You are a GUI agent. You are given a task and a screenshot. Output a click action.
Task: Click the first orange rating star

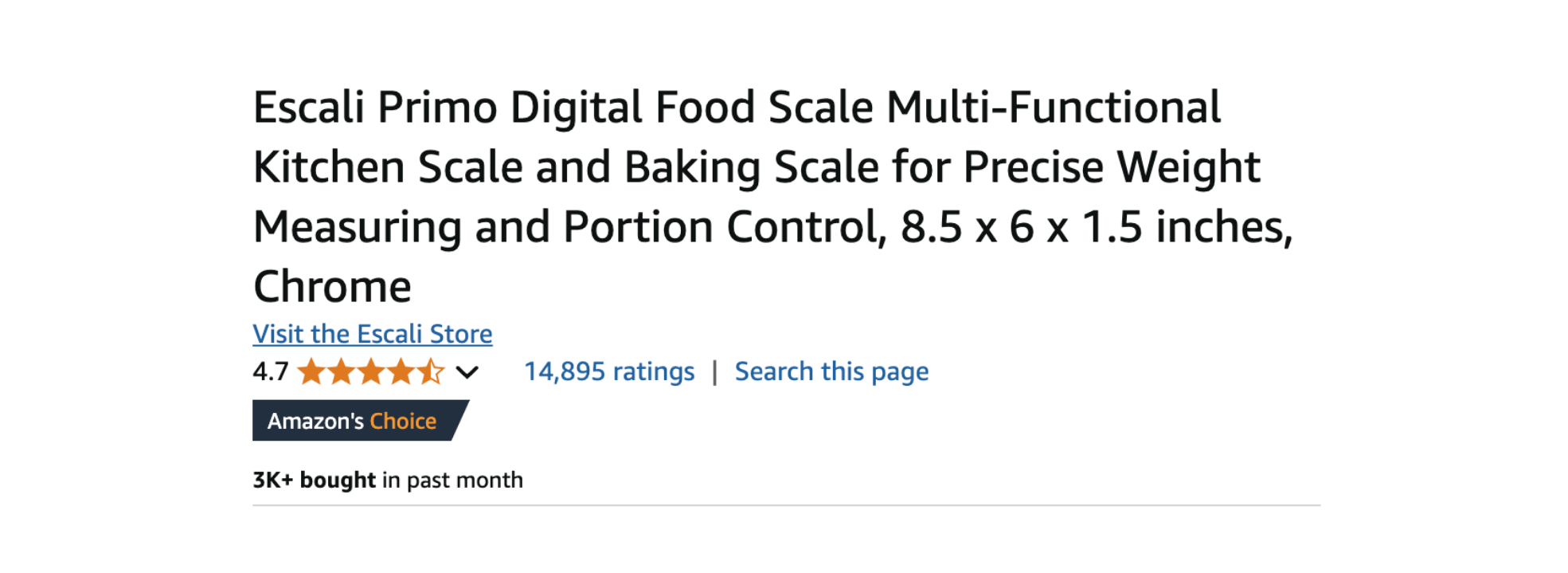click(x=311, y=371)
